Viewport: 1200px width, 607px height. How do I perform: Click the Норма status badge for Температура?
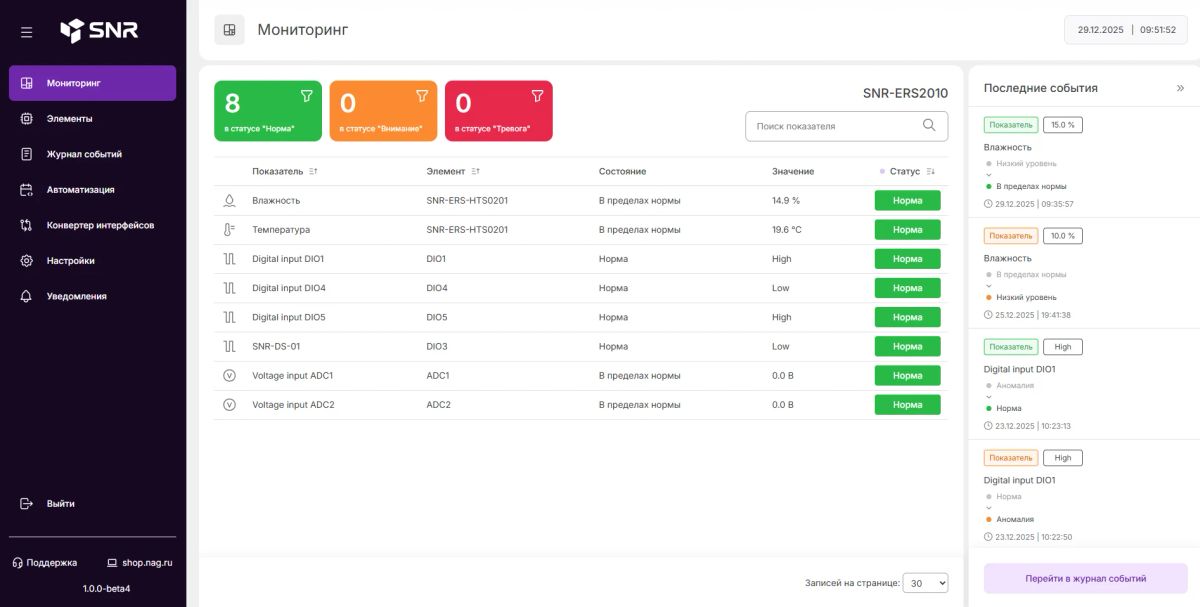907,229
